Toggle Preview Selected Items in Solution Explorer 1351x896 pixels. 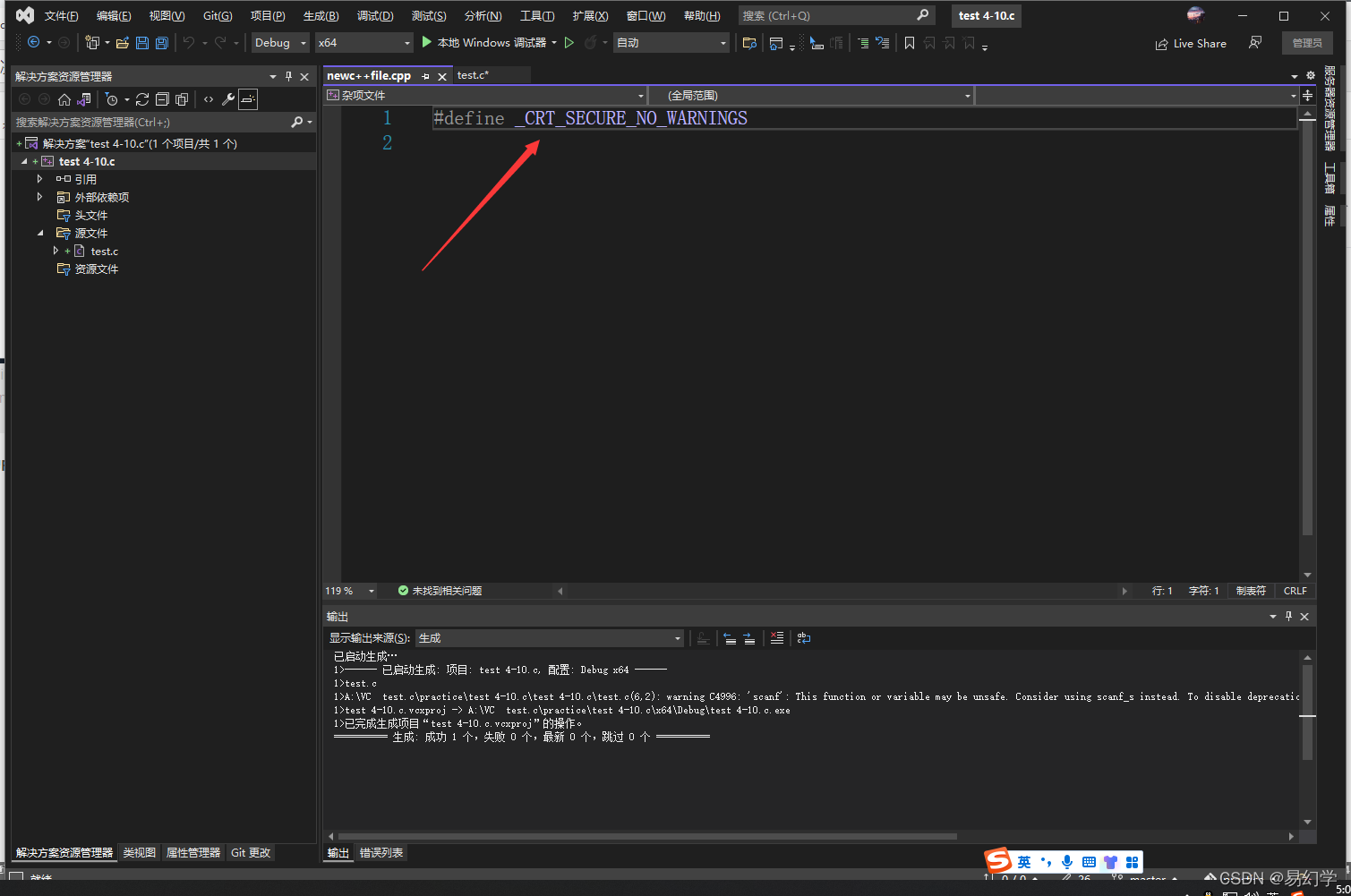pyautogui.click(x=248, y=99)
